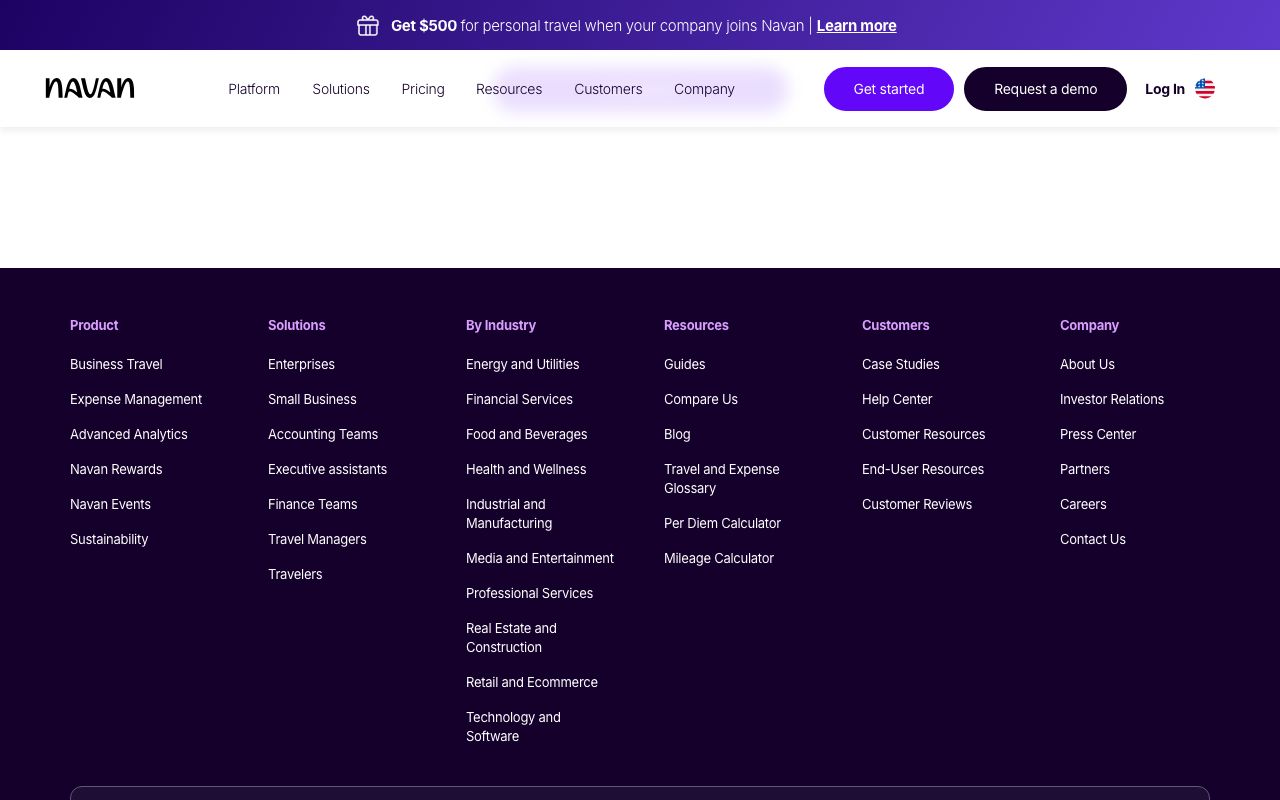Click the Contact Us link
Viewport: 1280px width, 800px height.
(1093, 540)
